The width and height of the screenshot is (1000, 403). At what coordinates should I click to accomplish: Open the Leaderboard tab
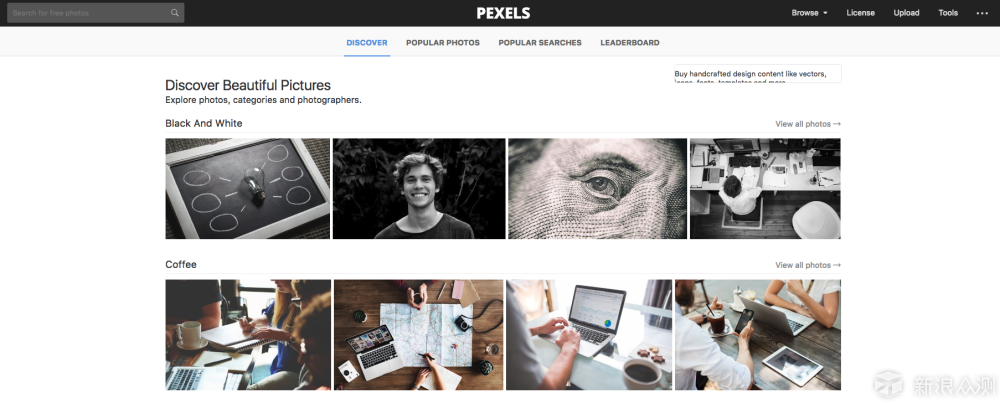coord(629,43)
